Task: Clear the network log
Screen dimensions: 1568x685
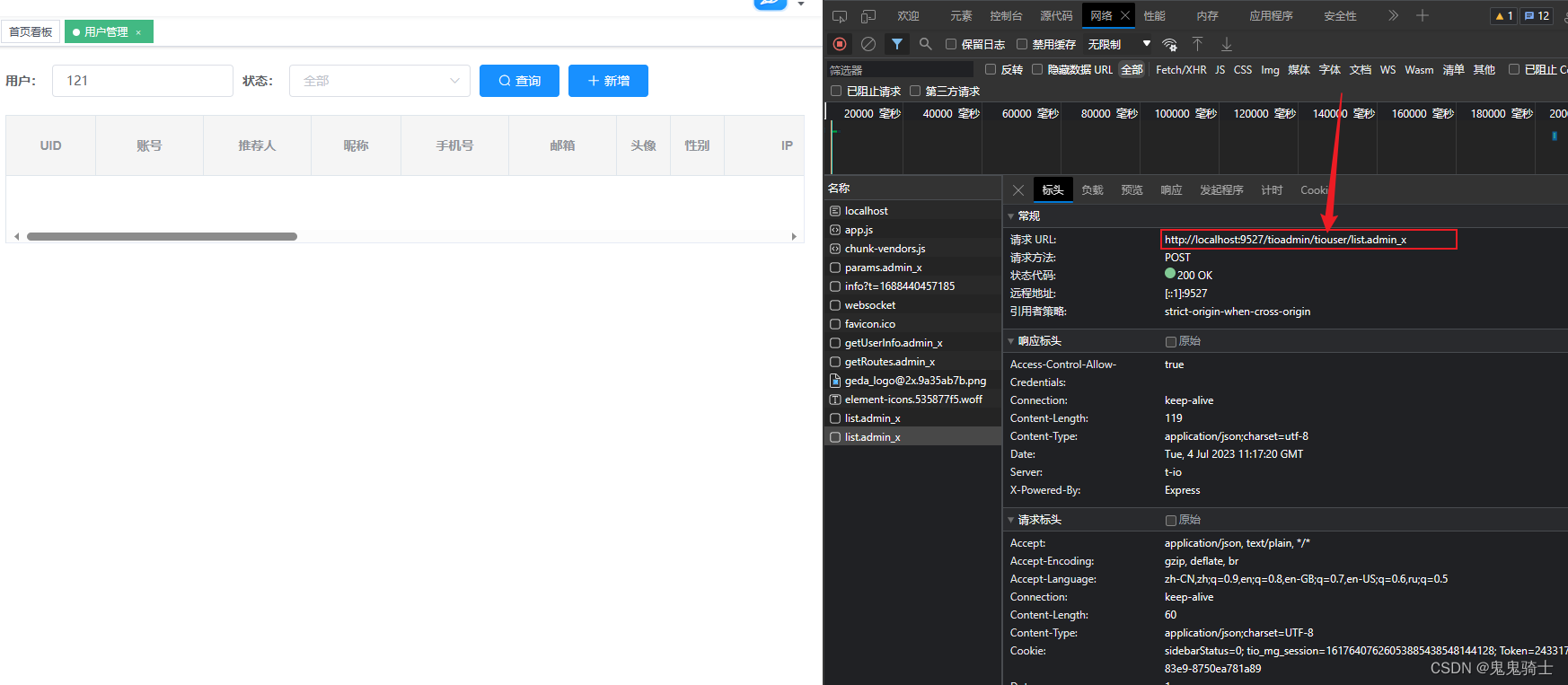Action: click(868, 44)
